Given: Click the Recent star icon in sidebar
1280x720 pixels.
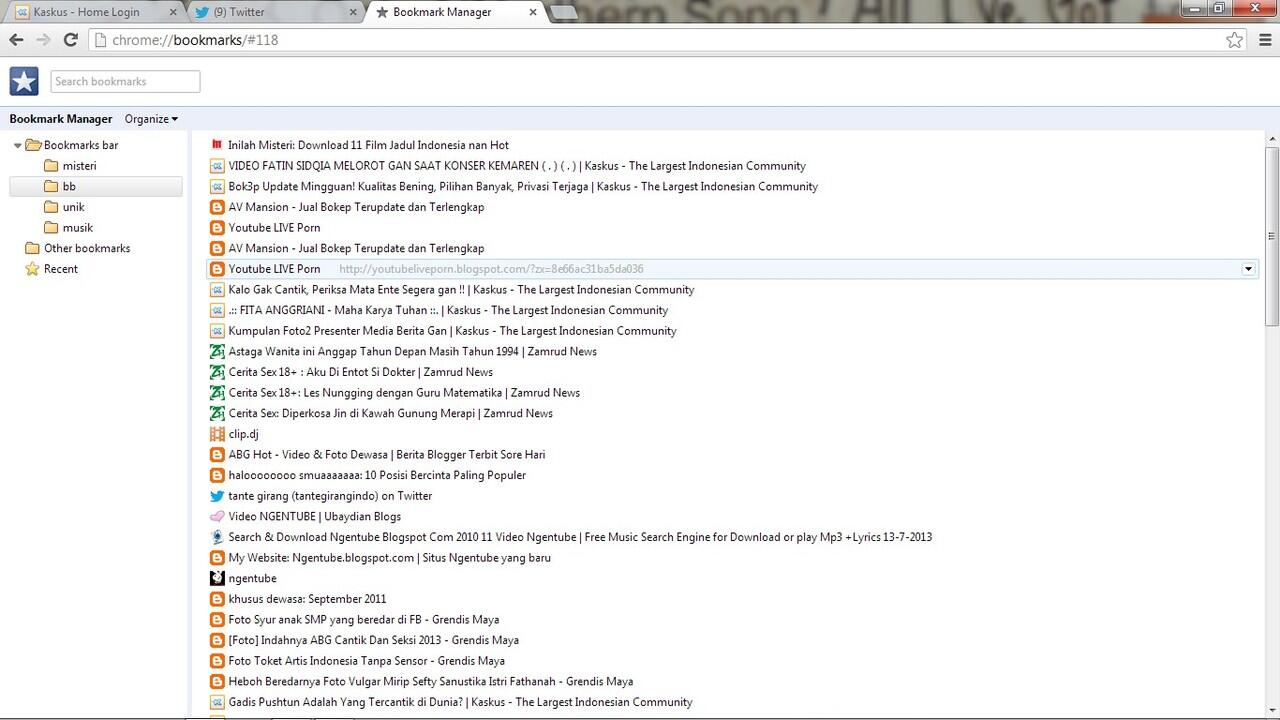Looking at the screenshot, I should (32, 269).
